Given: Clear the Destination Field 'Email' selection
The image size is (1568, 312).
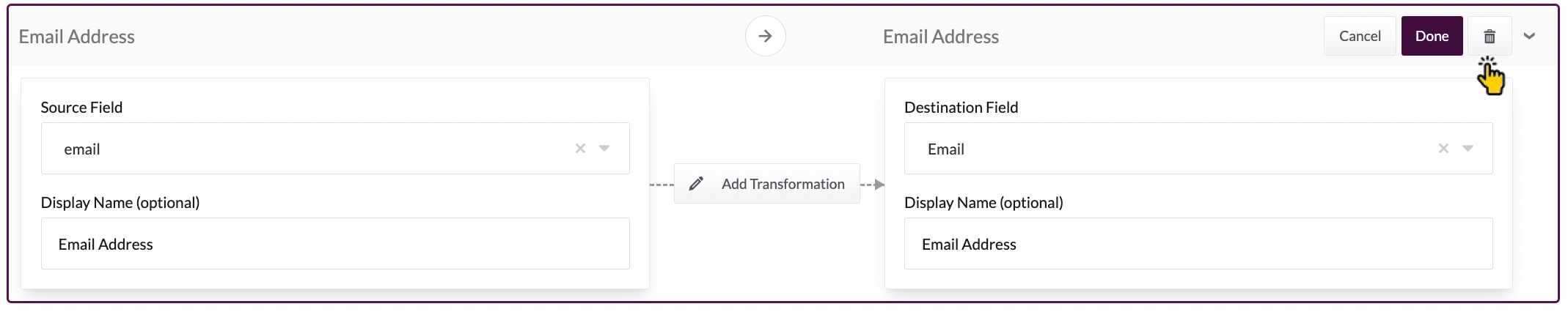Looking at the screenshot, I should coord(1443,149).
